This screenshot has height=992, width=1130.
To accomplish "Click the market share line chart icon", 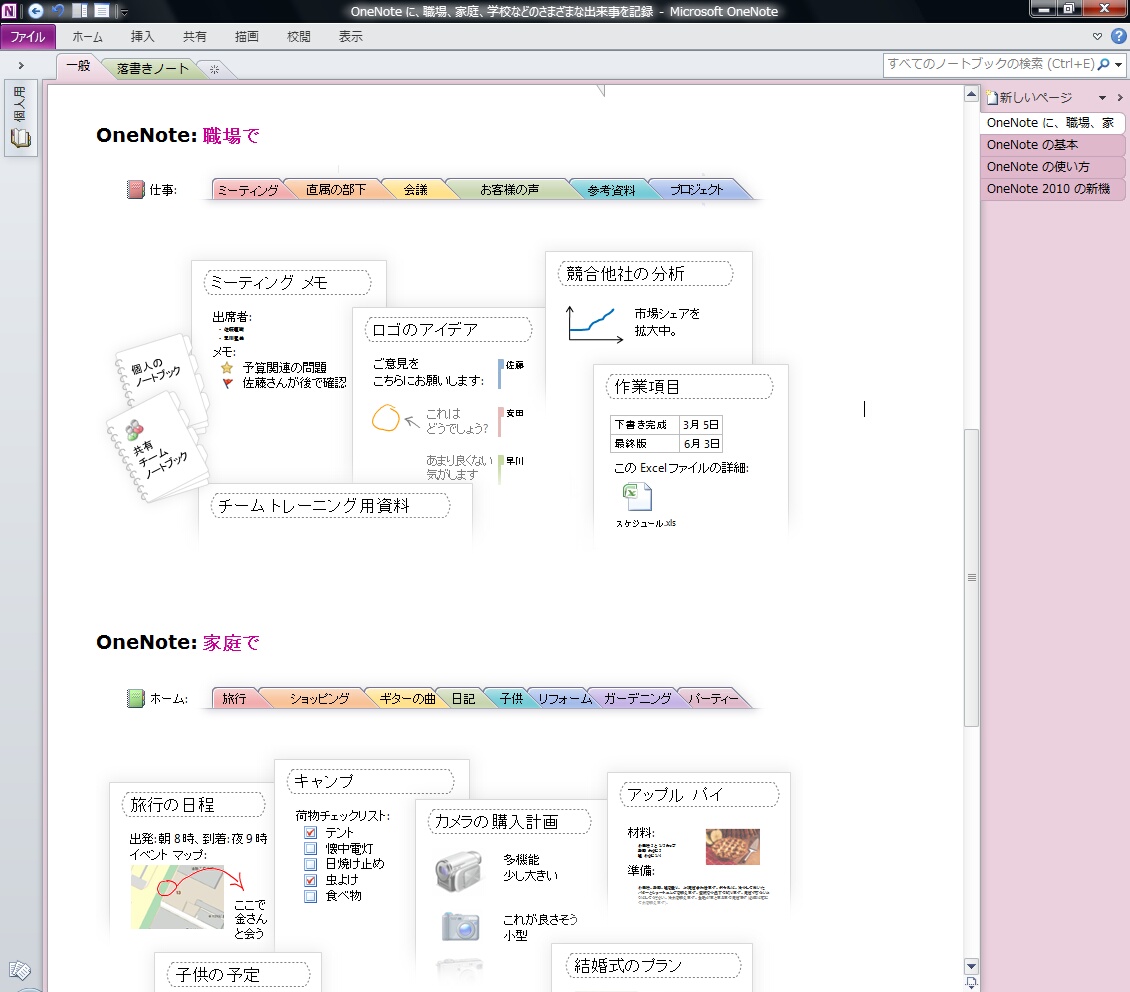I will click(594, 324).
